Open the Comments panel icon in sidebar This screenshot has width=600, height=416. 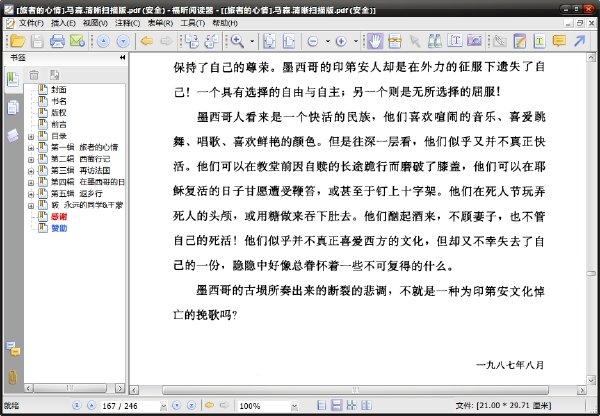[x=13, y=349]
